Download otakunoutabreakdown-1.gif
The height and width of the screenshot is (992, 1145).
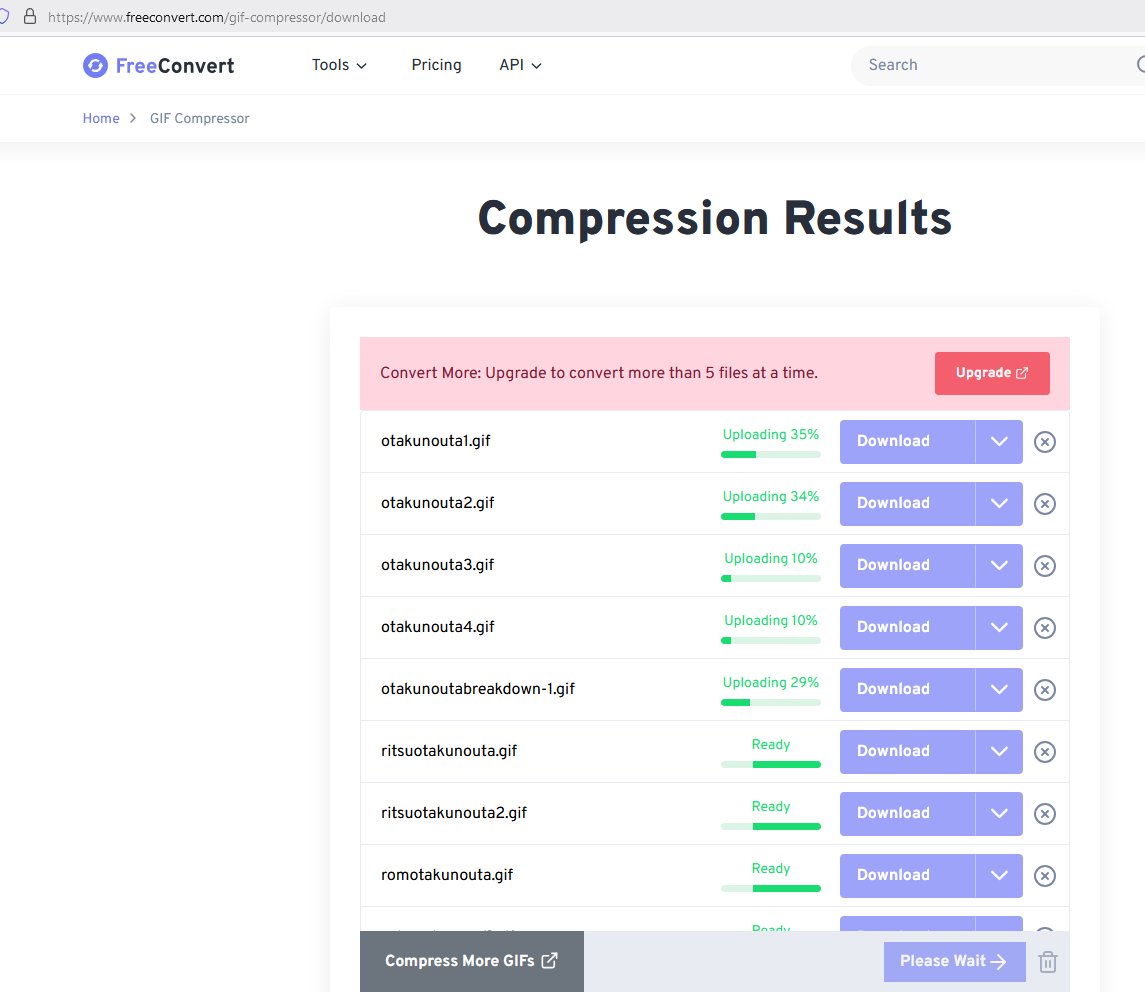tap(907, 690)
